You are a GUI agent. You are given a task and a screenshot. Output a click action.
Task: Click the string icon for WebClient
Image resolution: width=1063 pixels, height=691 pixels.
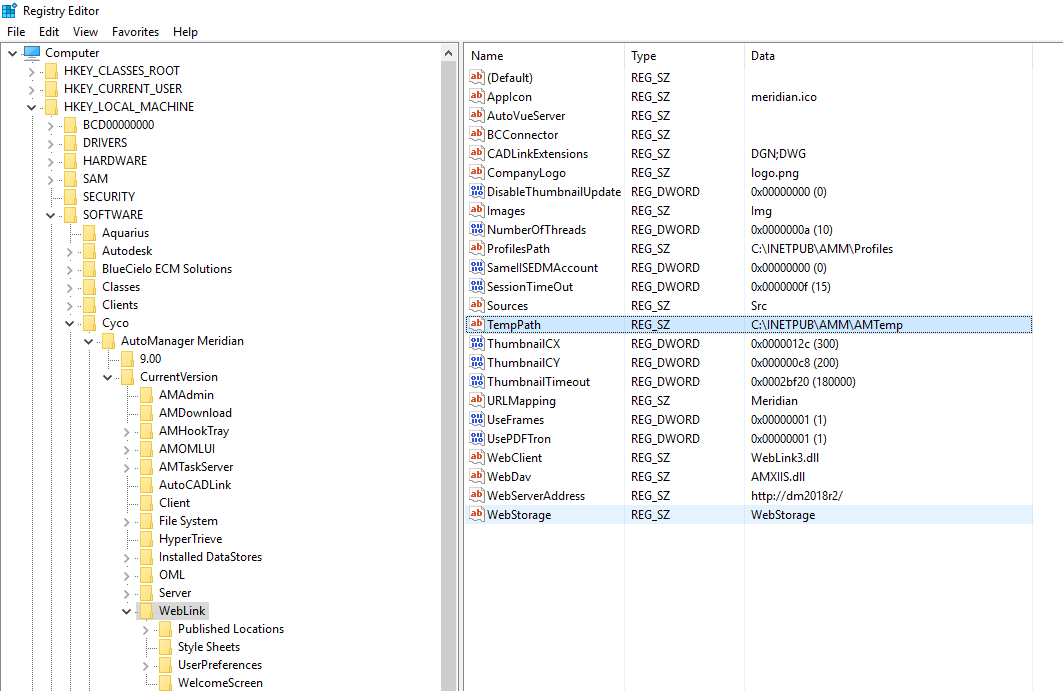coord(477,457)
